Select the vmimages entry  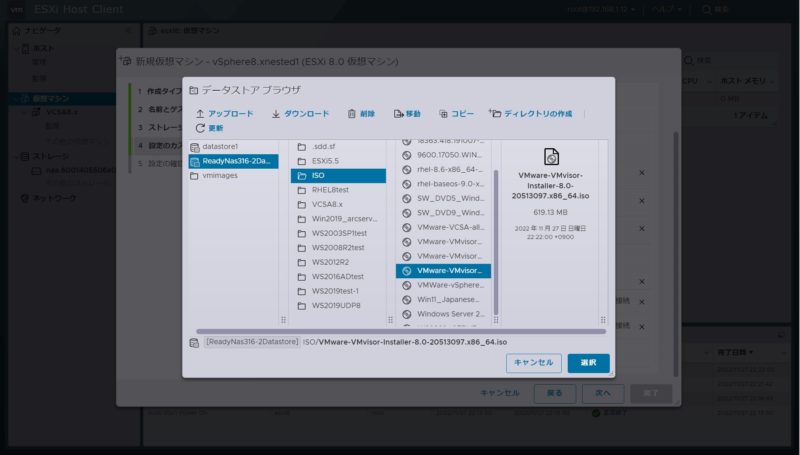(233, 175)
